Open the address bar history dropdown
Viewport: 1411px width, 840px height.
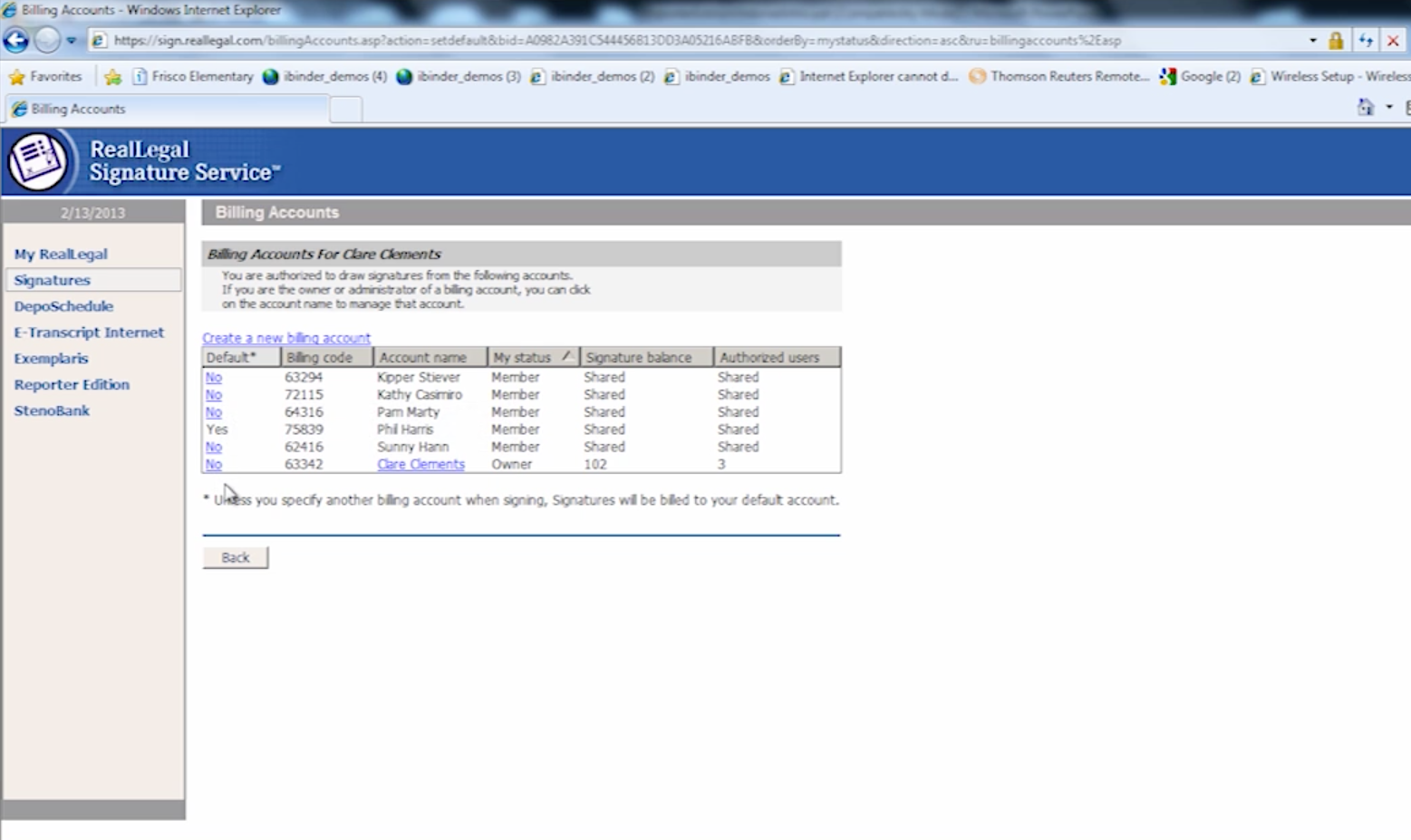[x=1312, y=41]
